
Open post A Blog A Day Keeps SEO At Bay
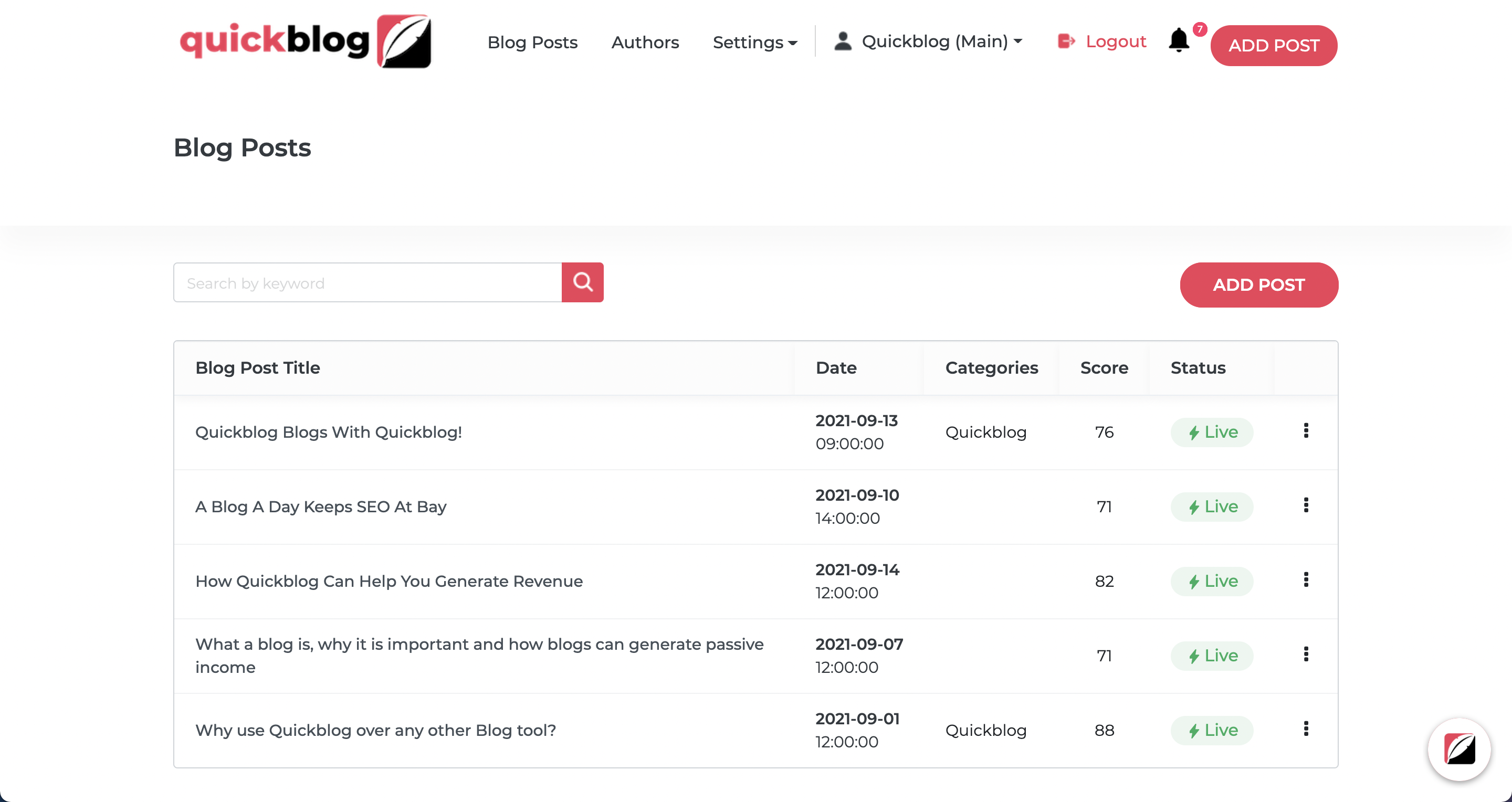(x=321, y=507)
